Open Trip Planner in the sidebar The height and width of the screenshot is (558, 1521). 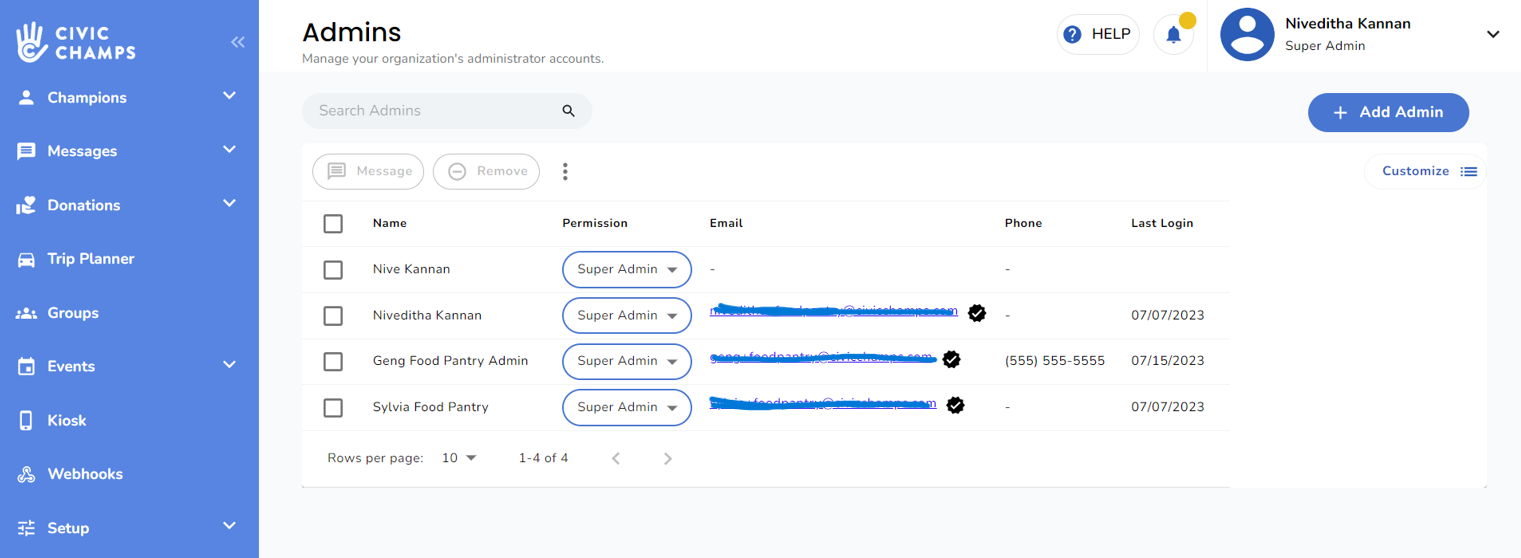pyautogui.click(x=90, y=259)
